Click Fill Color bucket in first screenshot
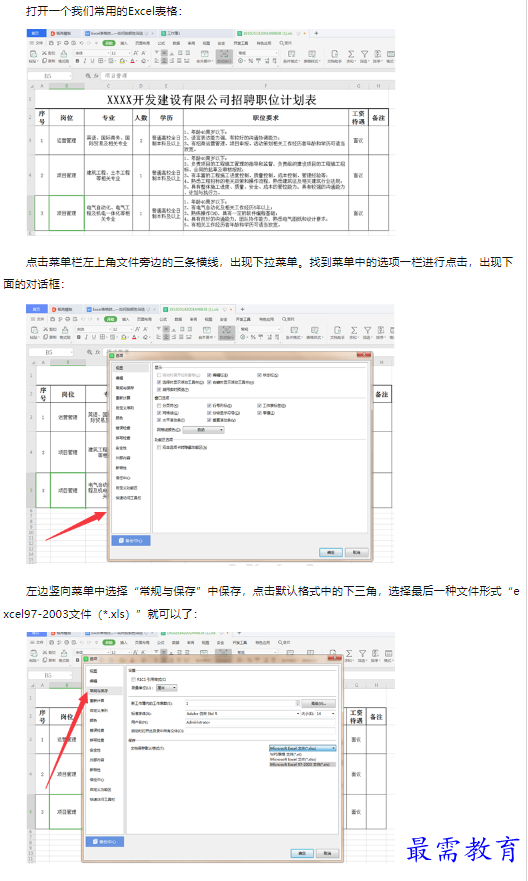The height and width of the screenshot is (881, 528). (x=123, y=61)
